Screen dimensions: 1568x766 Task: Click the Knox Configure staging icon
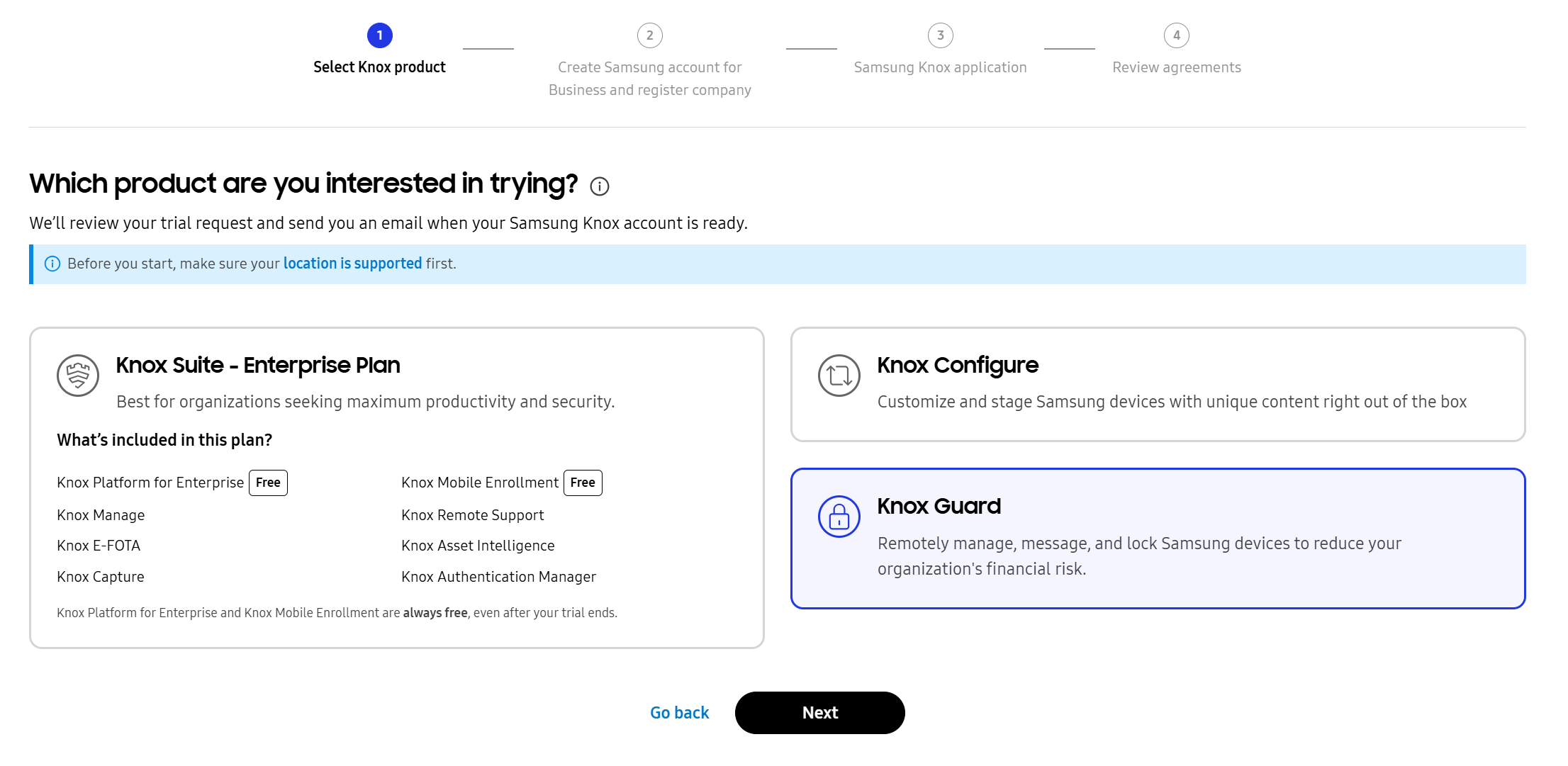tap(839, 376)
